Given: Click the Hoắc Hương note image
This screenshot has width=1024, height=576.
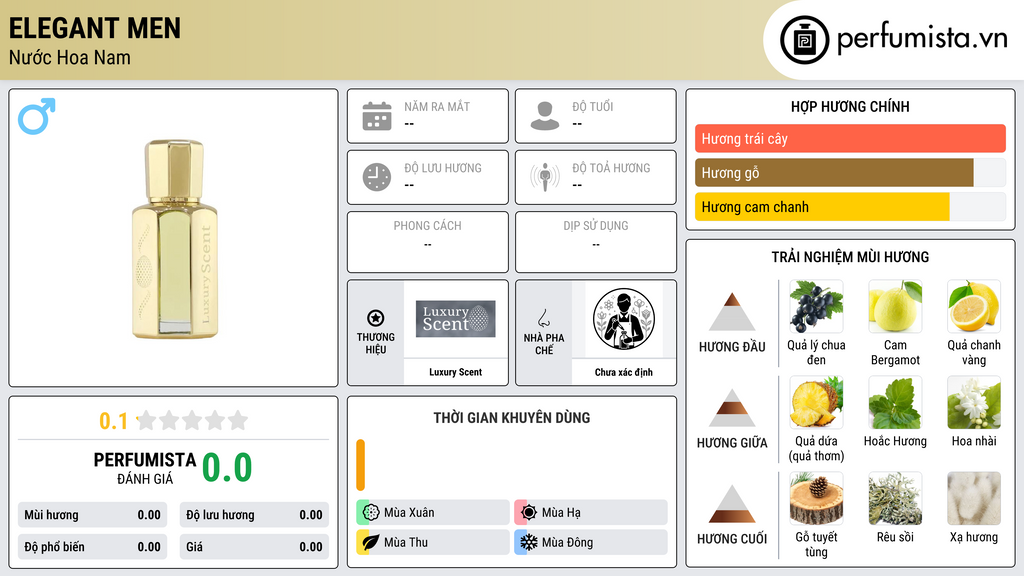Looking at the screenshot, I should click(895, 402).
